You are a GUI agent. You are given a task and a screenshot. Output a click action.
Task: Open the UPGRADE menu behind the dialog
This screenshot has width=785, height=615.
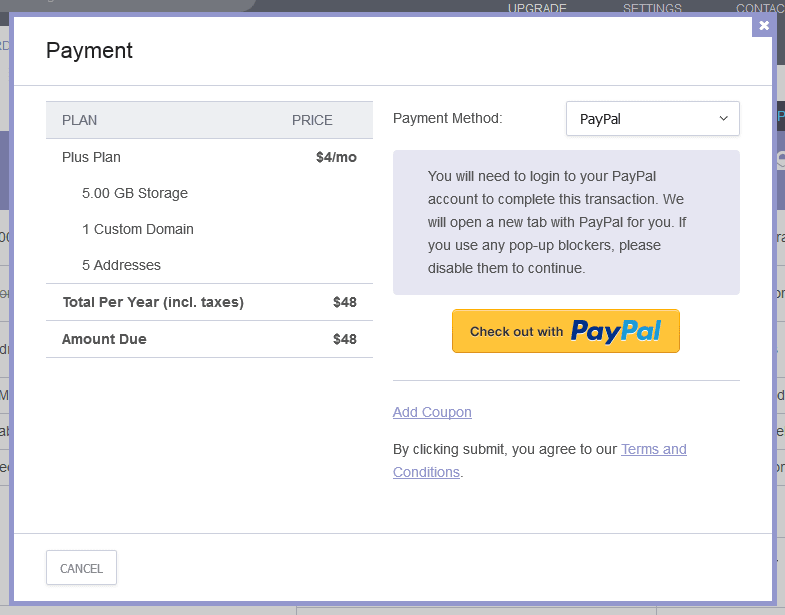click(537, 8)
